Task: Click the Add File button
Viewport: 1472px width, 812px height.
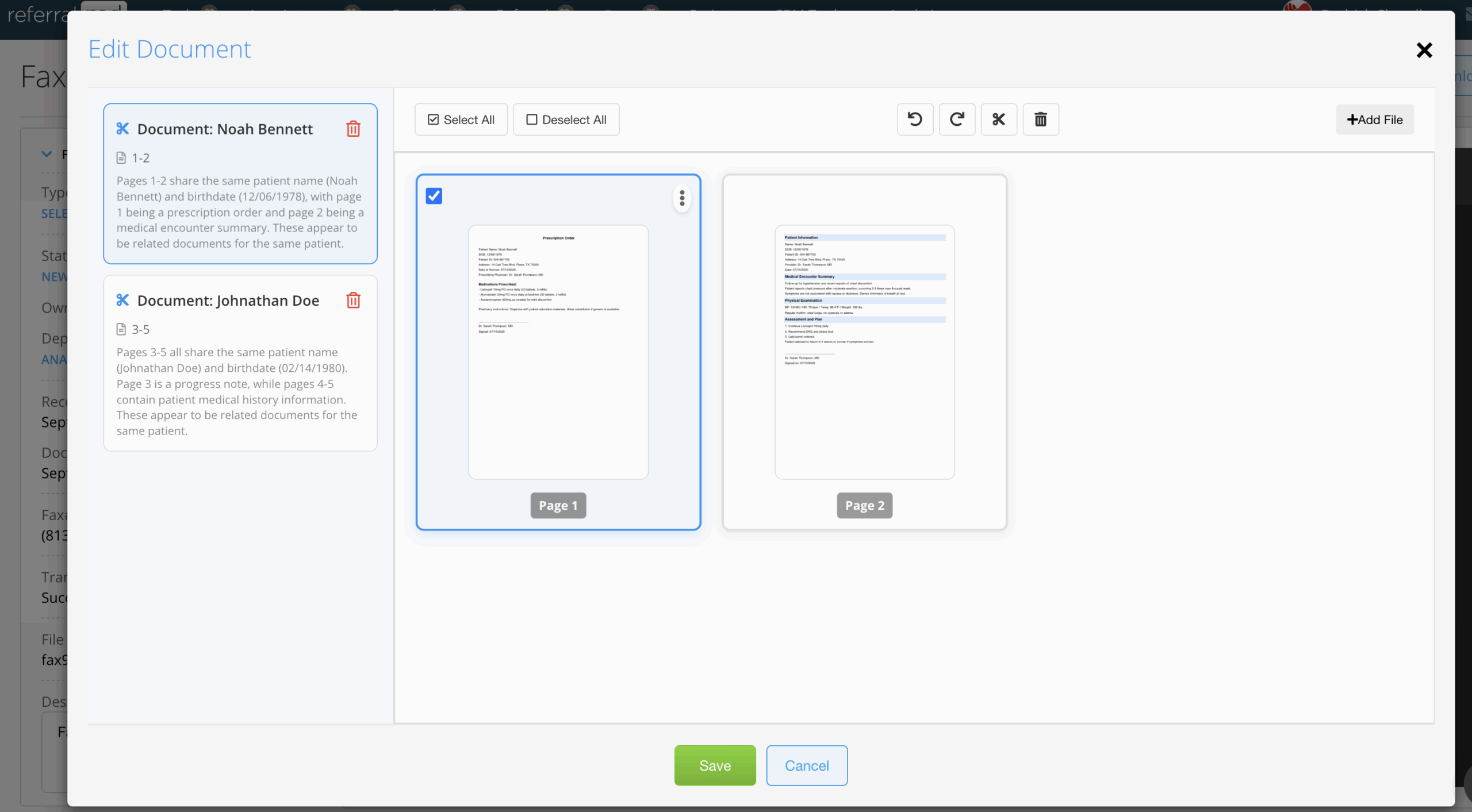Action: coord(1375,120)
